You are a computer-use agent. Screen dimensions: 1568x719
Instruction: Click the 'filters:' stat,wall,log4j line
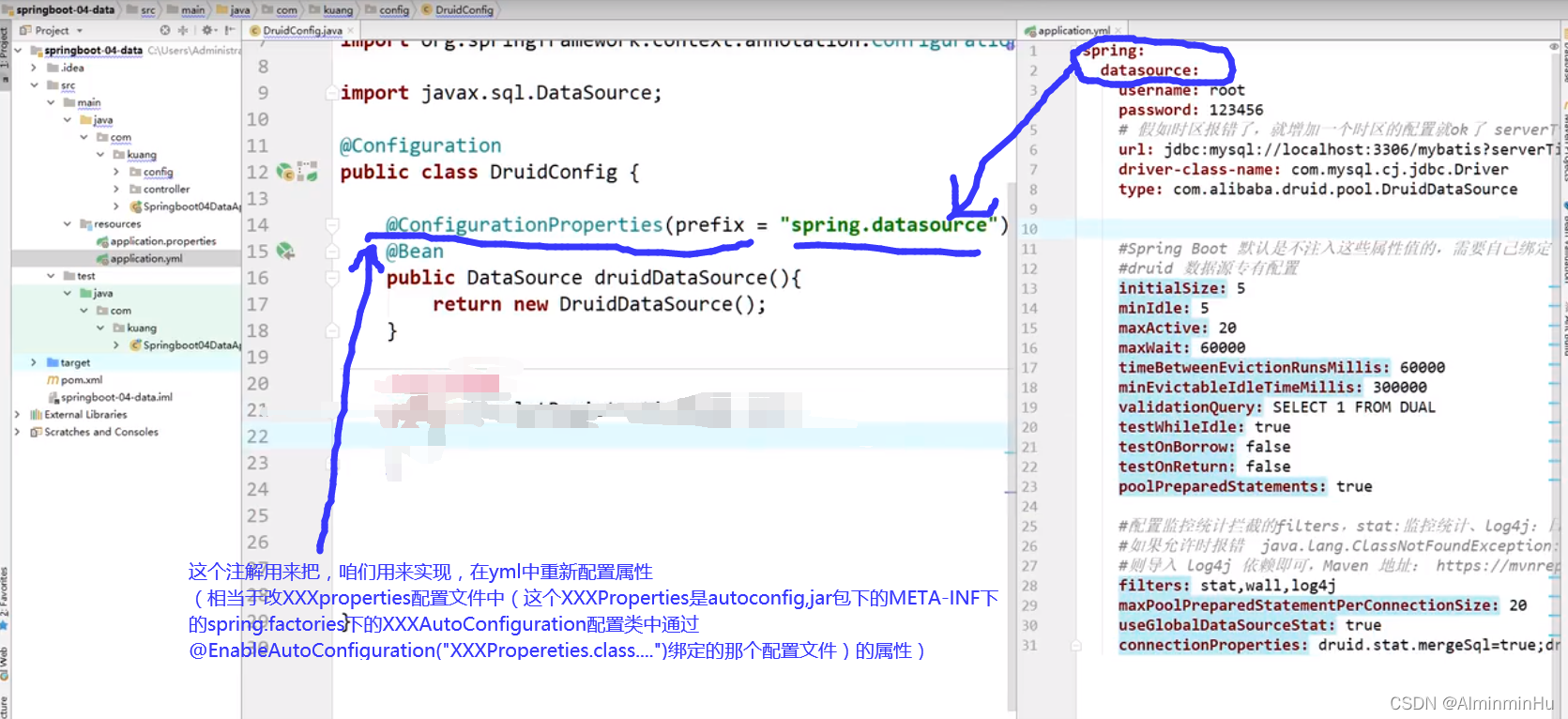[1226, 586]
